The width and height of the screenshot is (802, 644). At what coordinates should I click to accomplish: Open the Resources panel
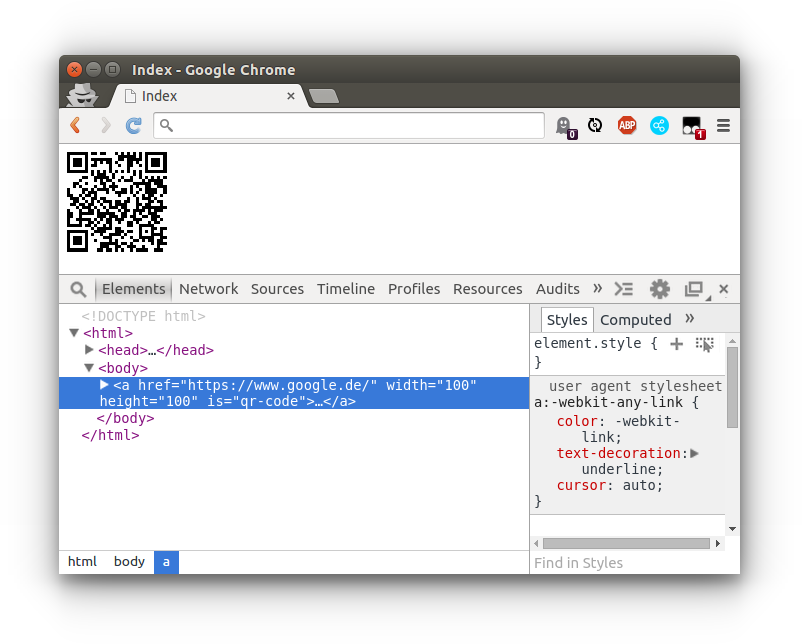coord(487,289)
